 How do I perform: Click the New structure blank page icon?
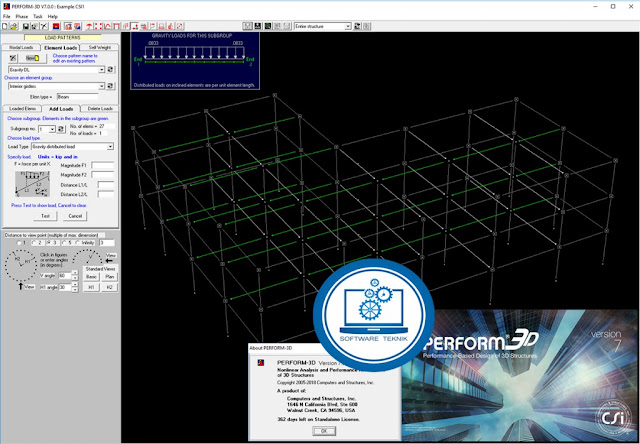(x=4, y=26)
